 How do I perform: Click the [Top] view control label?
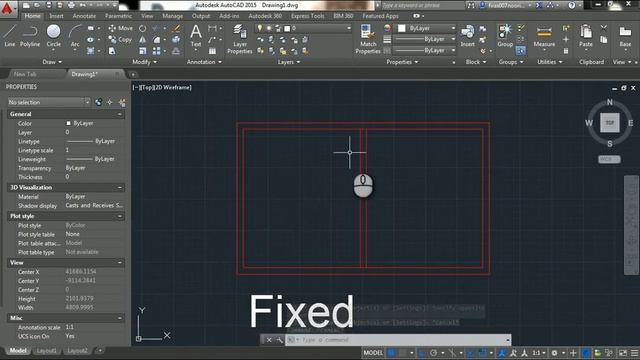146,87
